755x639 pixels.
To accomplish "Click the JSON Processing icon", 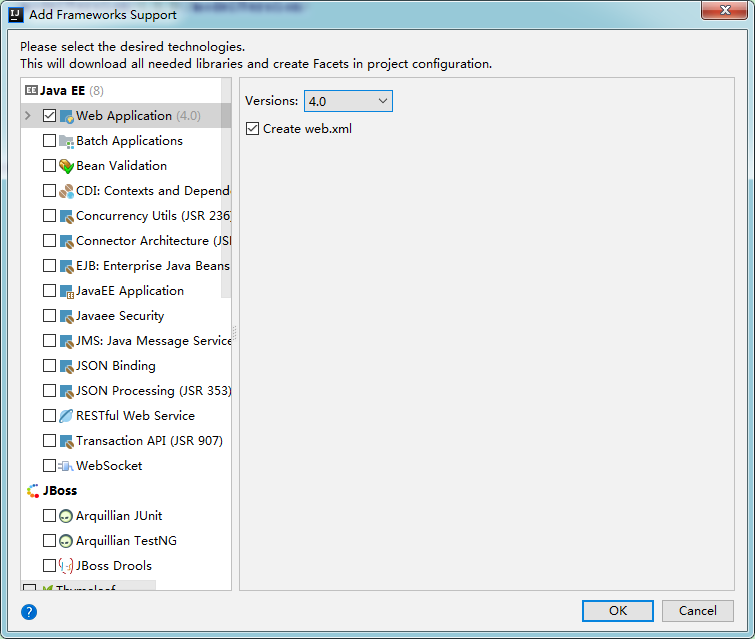I will click(66, 391).
